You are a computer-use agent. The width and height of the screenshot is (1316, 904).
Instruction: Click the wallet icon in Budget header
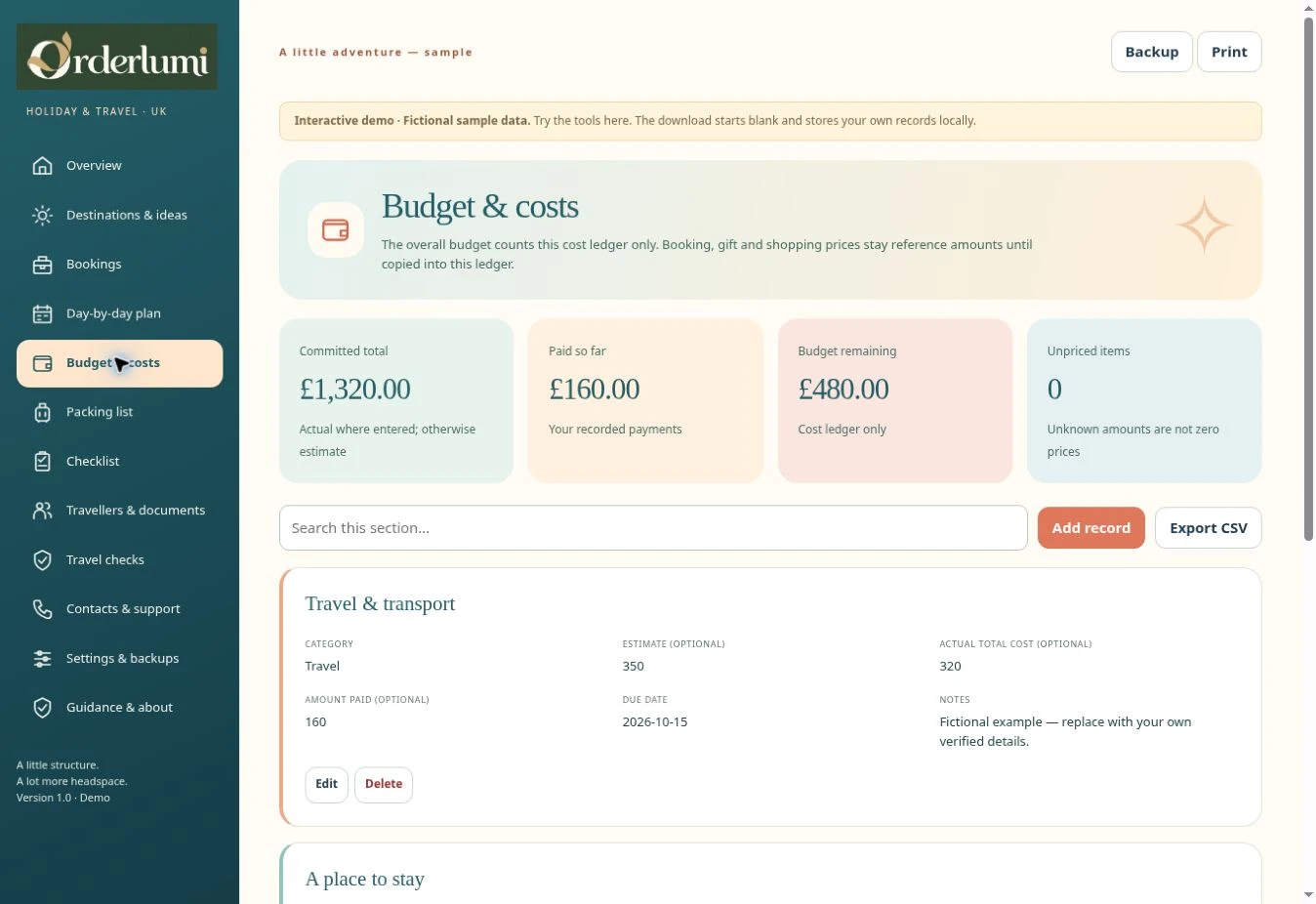pyautogui.click(x=336, y=230)
